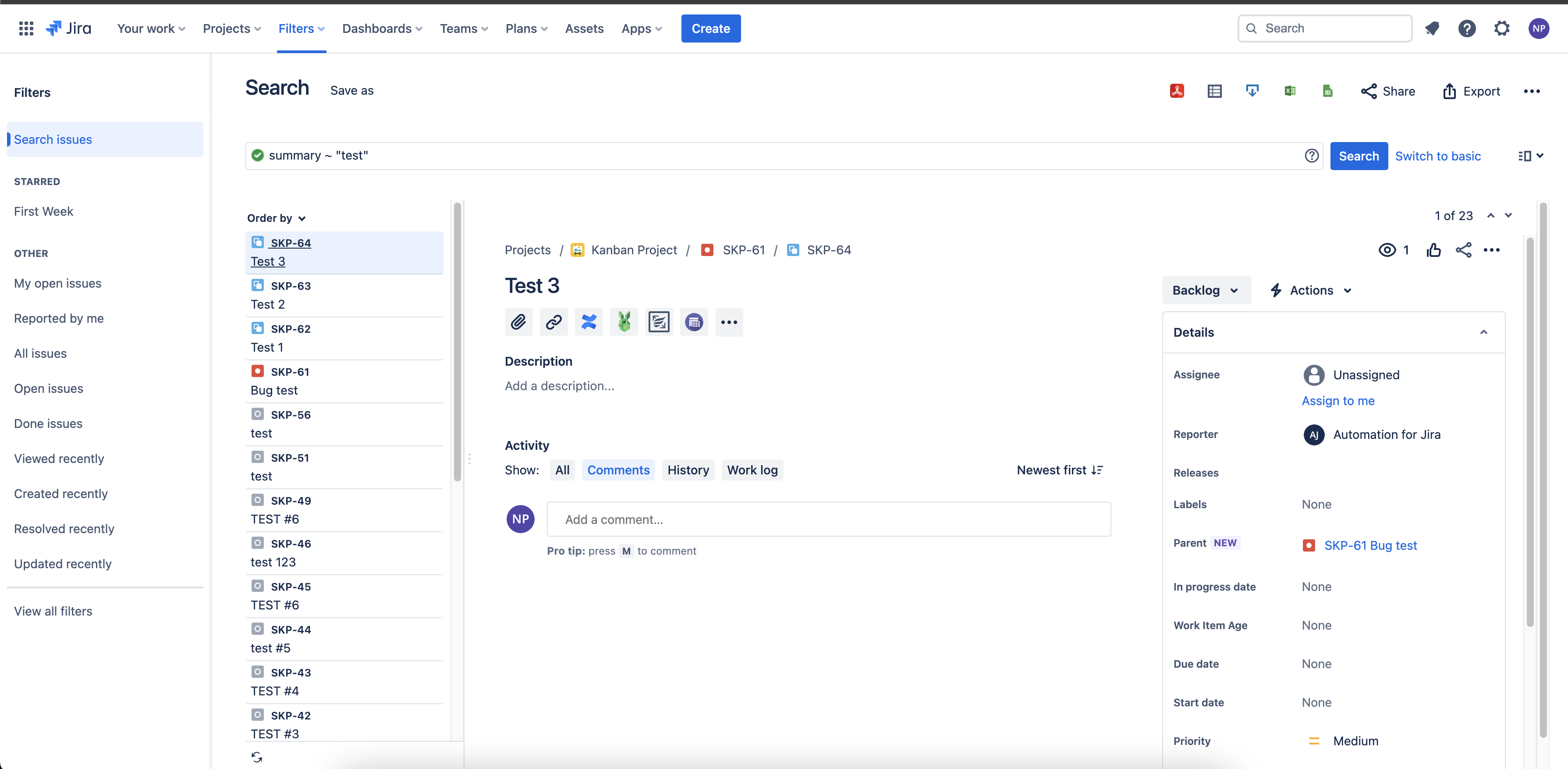Click Assign to me link for assignee
This screenshot has width=1568, height=769.
point(1338,400)
